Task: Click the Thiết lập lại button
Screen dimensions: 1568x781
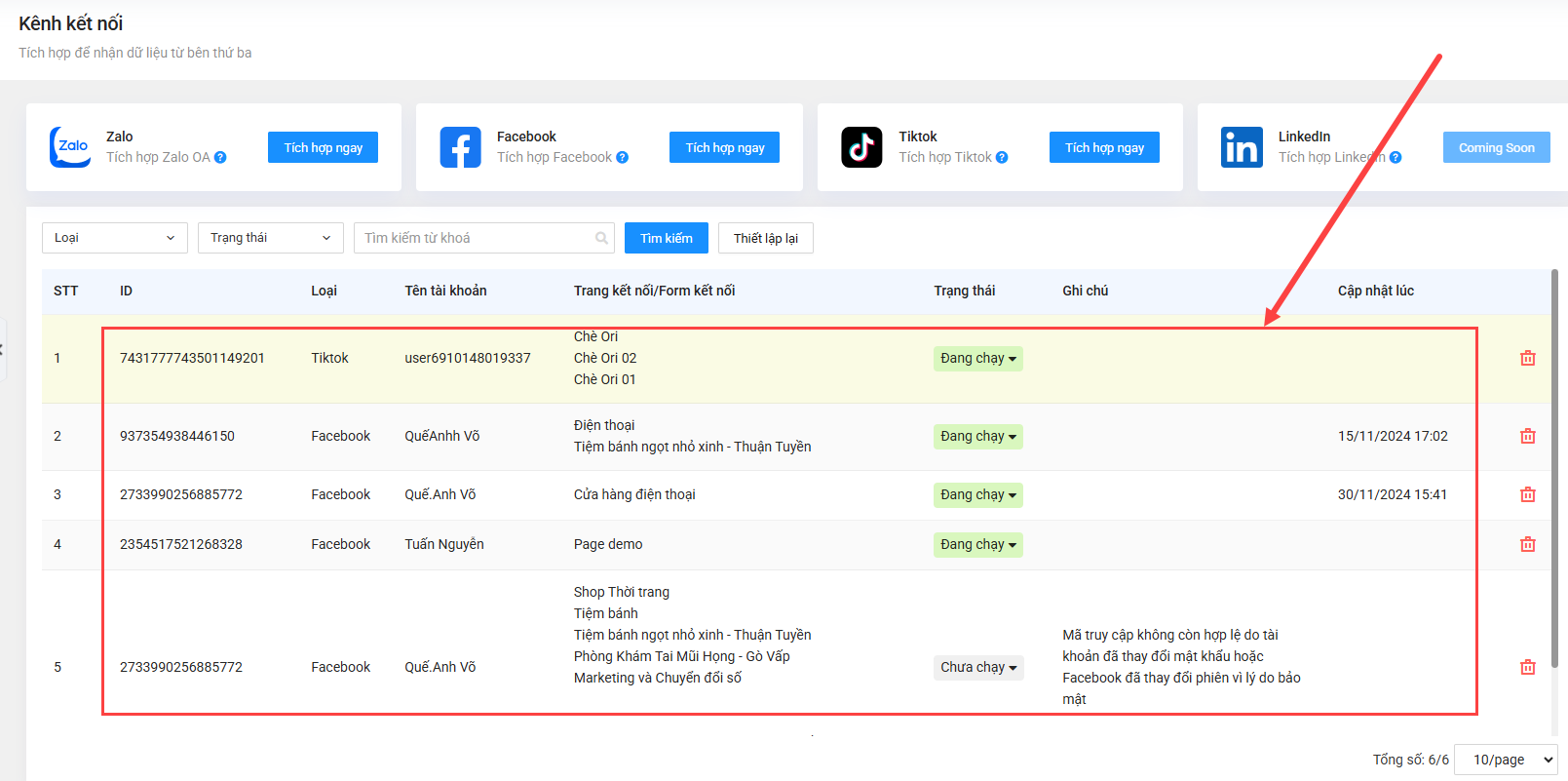Action: [x=766, y=238]
